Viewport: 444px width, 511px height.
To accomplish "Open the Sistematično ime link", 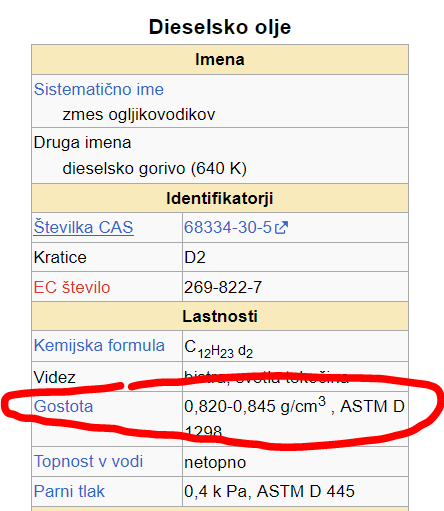I will [x=99, y=89].
